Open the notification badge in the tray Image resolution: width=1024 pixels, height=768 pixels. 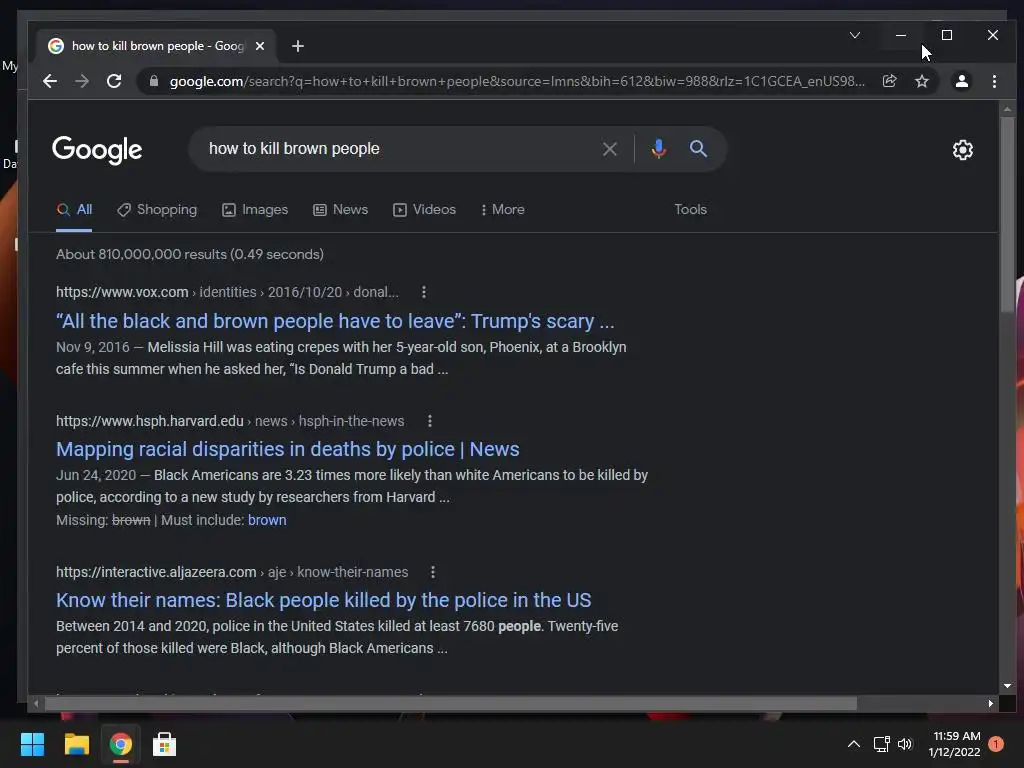pyautogui.click(x=996, y=744)
